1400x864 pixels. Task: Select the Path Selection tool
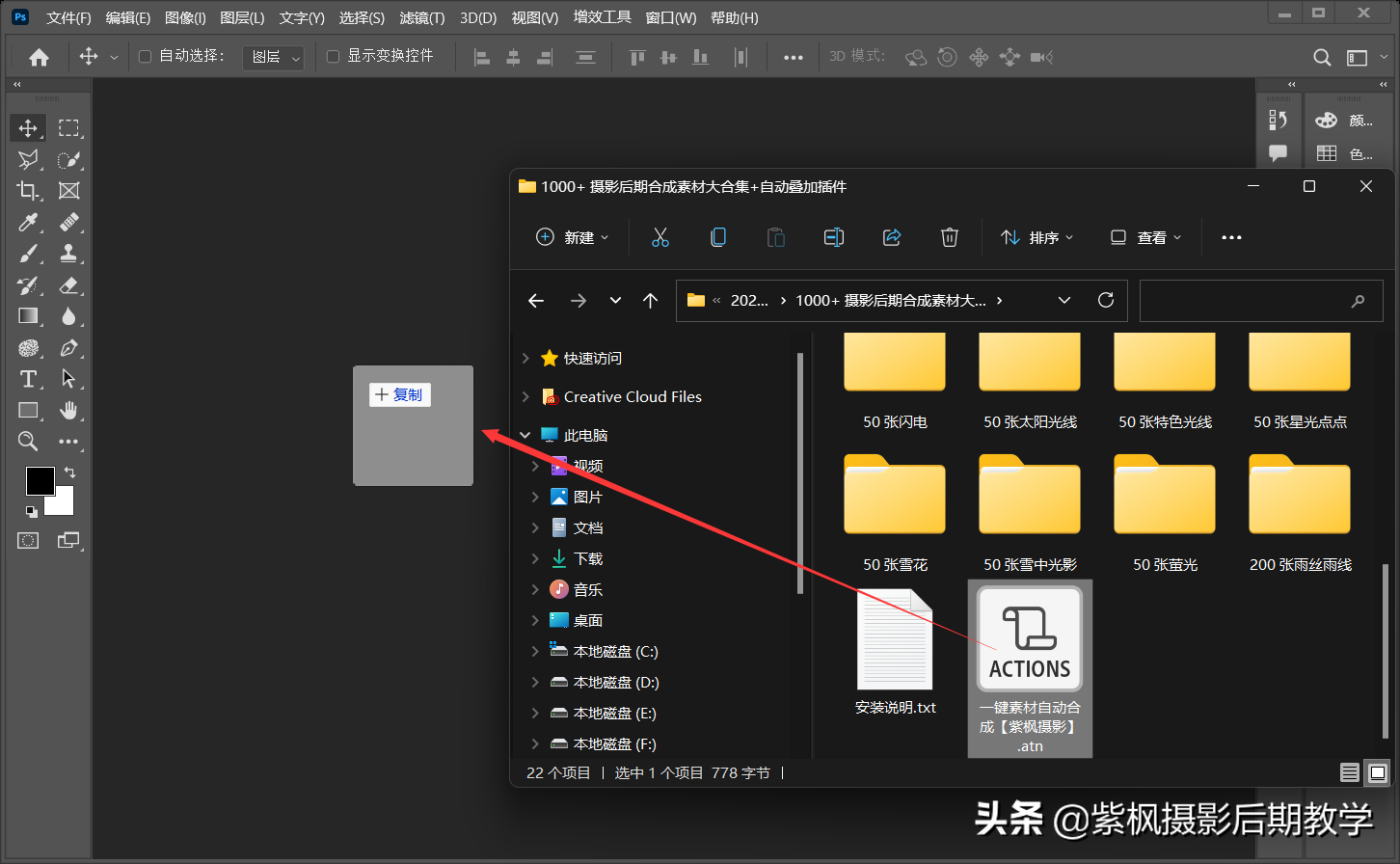coord(68,379)
